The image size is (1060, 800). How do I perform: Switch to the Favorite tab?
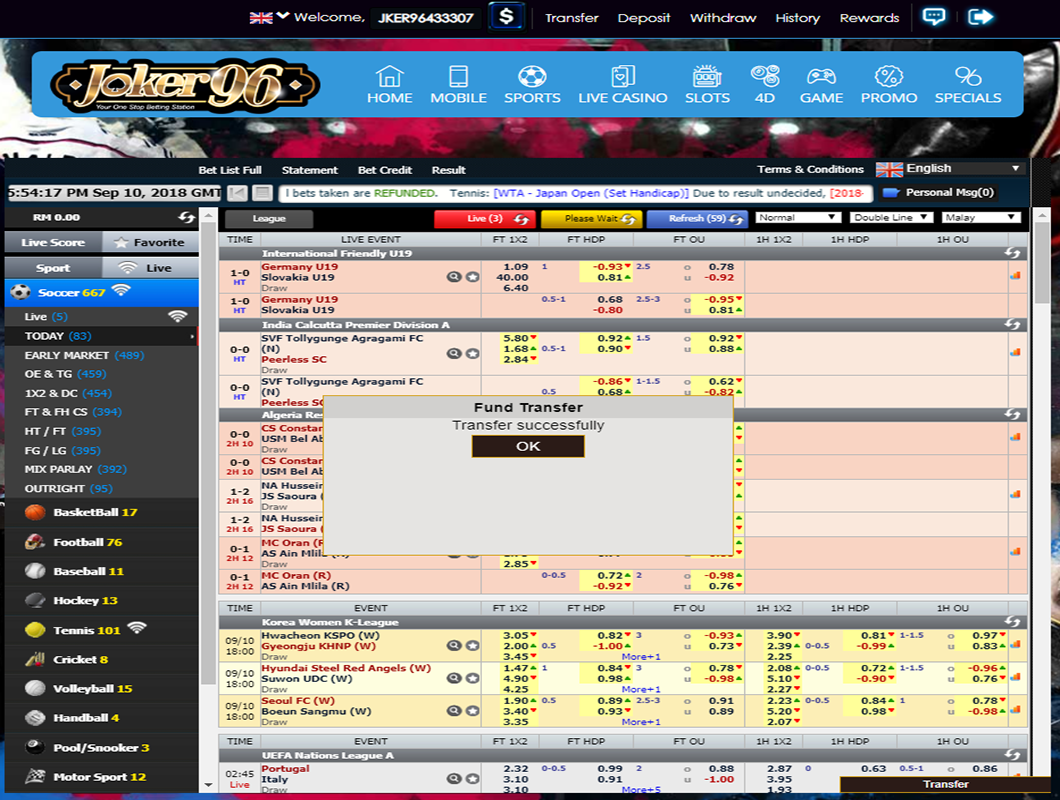pos(150,242)
